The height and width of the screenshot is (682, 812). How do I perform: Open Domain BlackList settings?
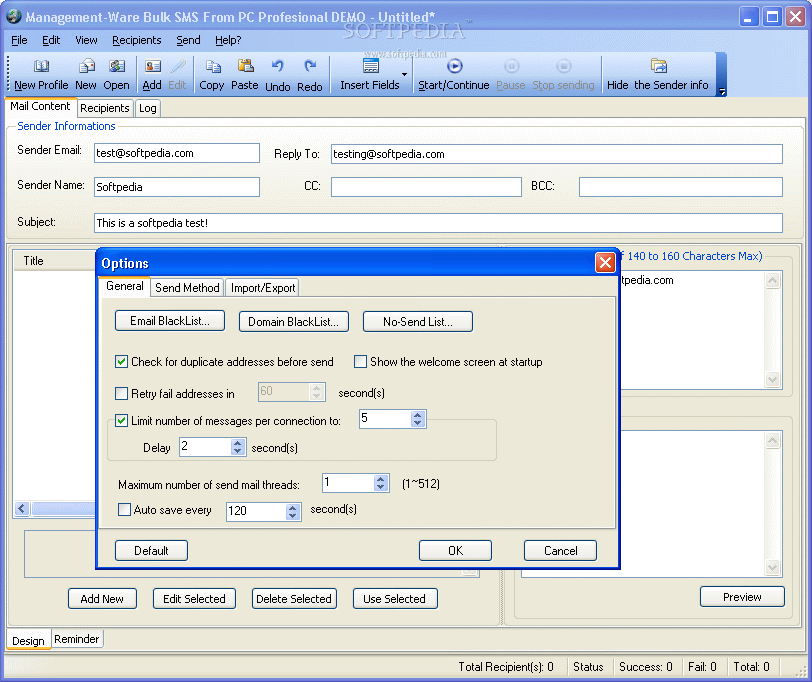(294, 322)
